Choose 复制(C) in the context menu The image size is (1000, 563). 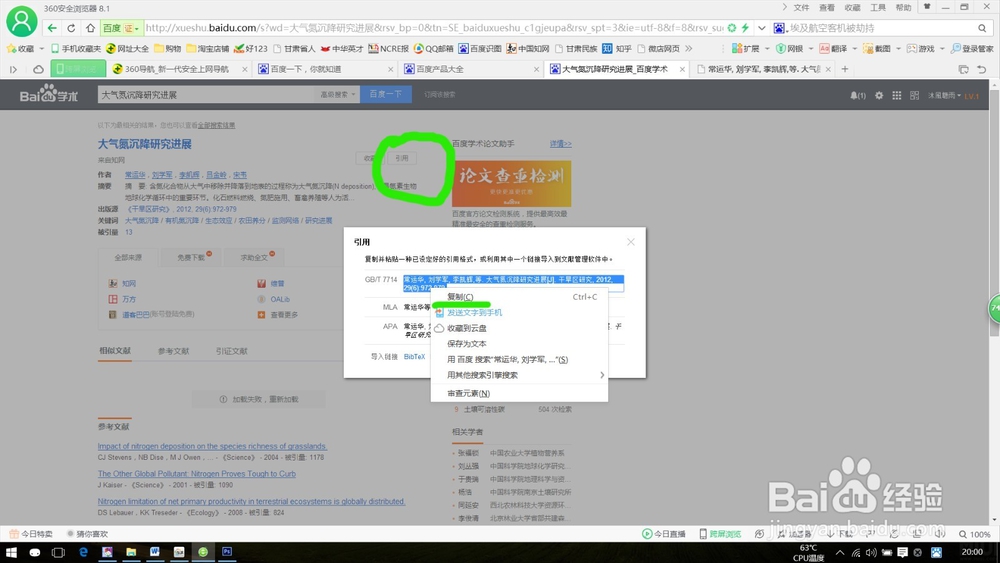[x=519, y=296]
